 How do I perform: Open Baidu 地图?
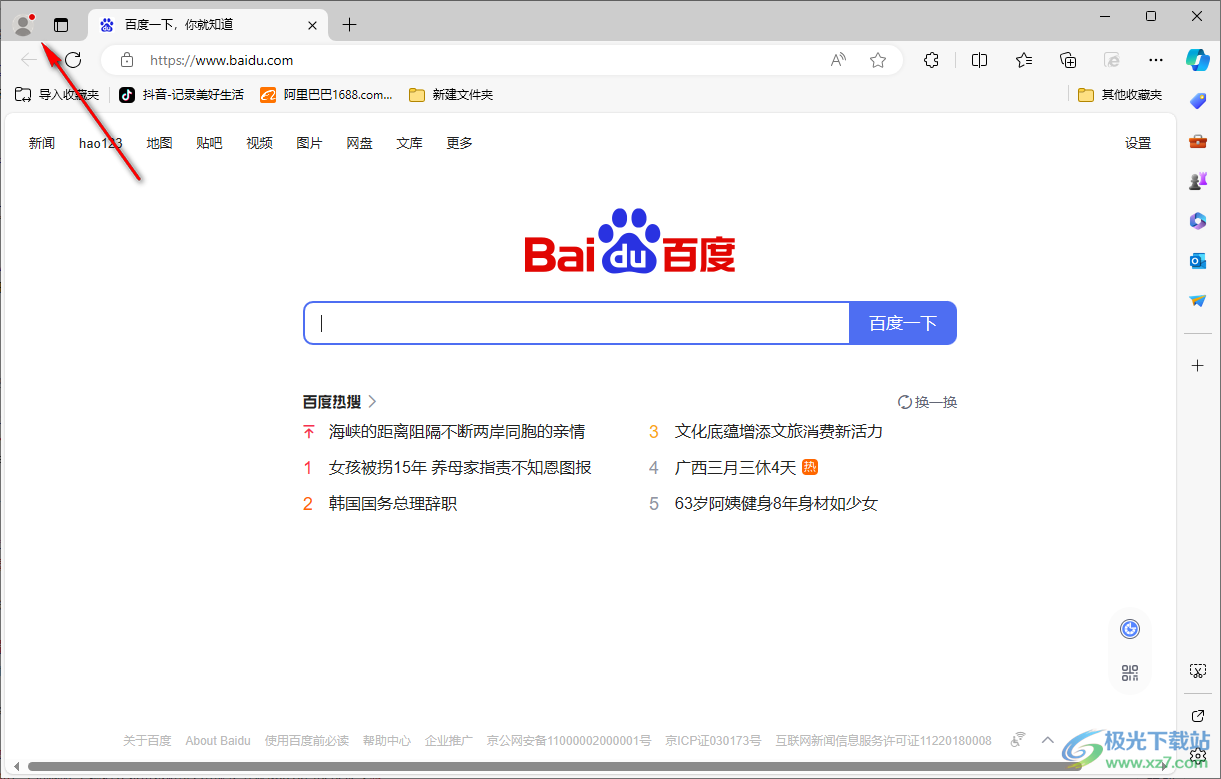(x=159, y=143)
